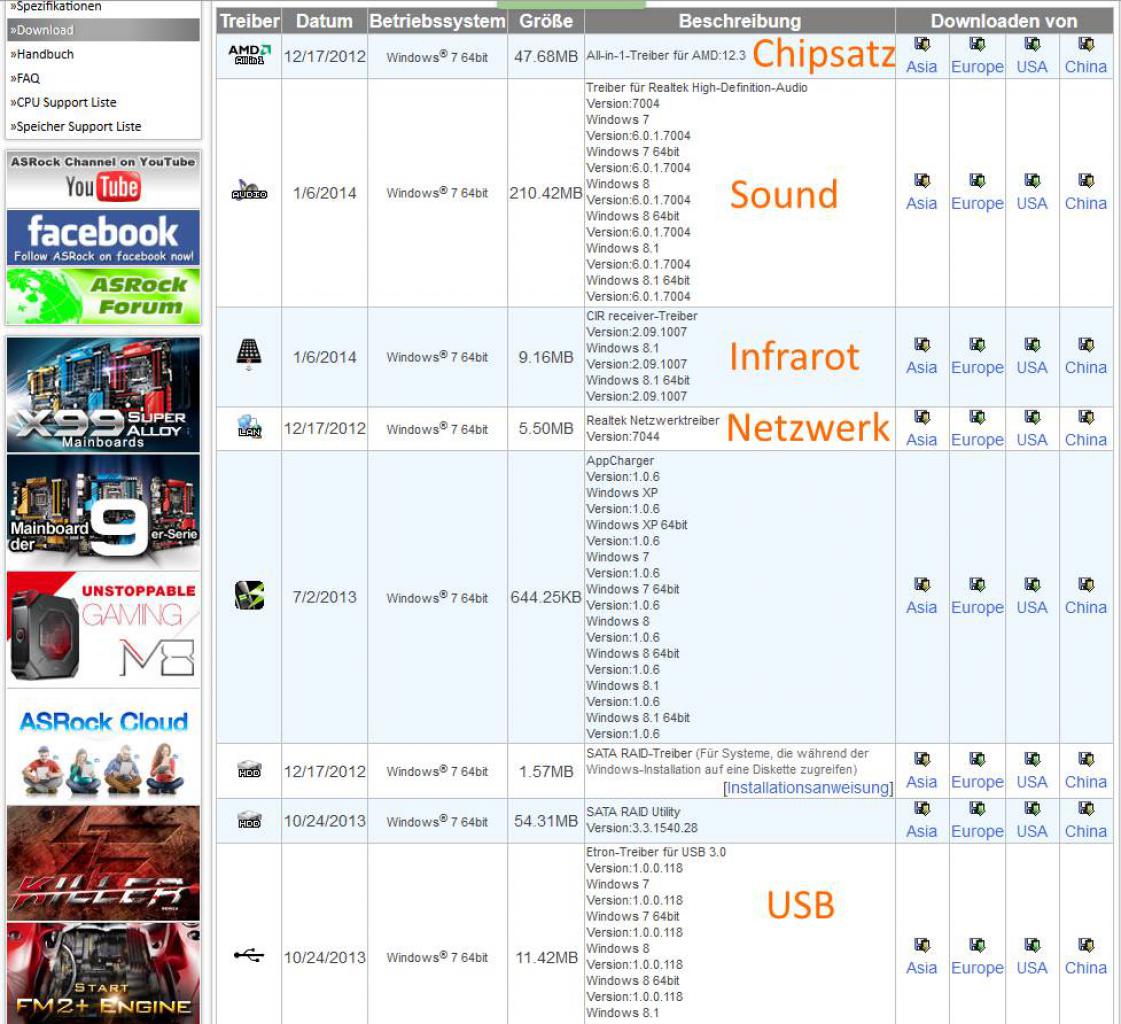Open the Installationsanweisung link
This screenshot has height=1024, width=1121.
[808, 787]
